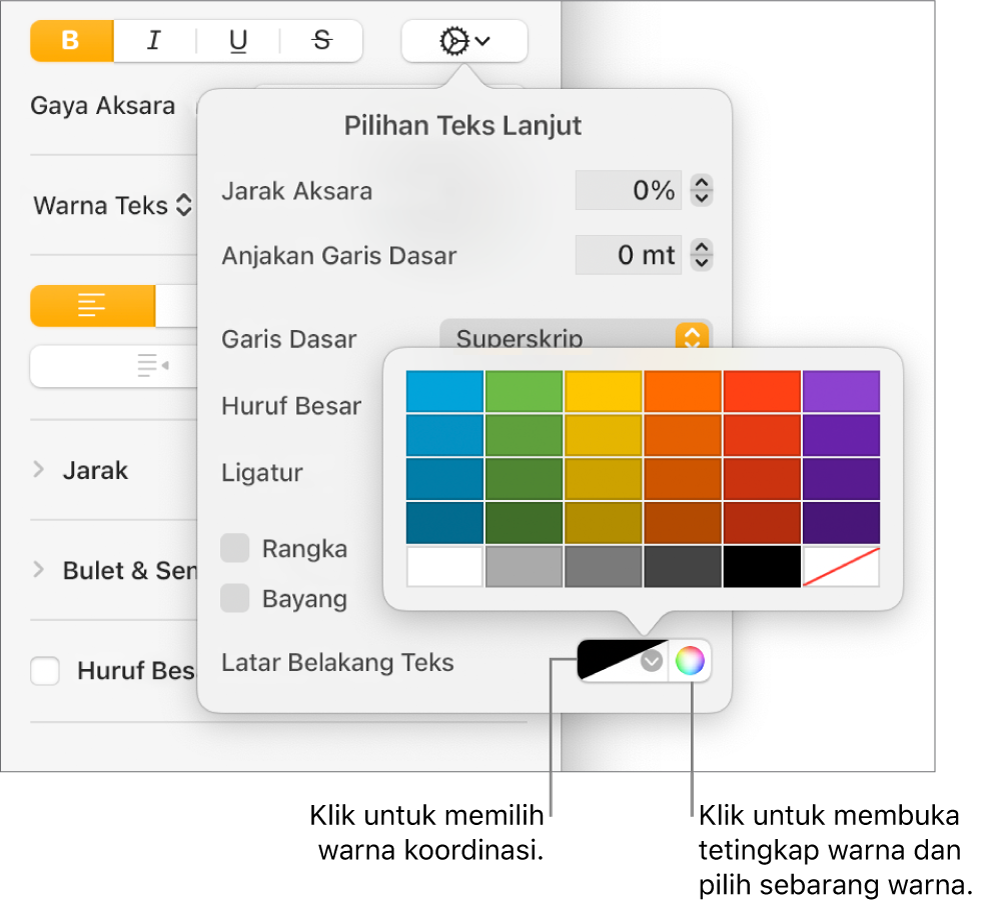This screenshot has width=988, height=913.
Task: Pick the red swatch in top row
Action: pos(762,391)
